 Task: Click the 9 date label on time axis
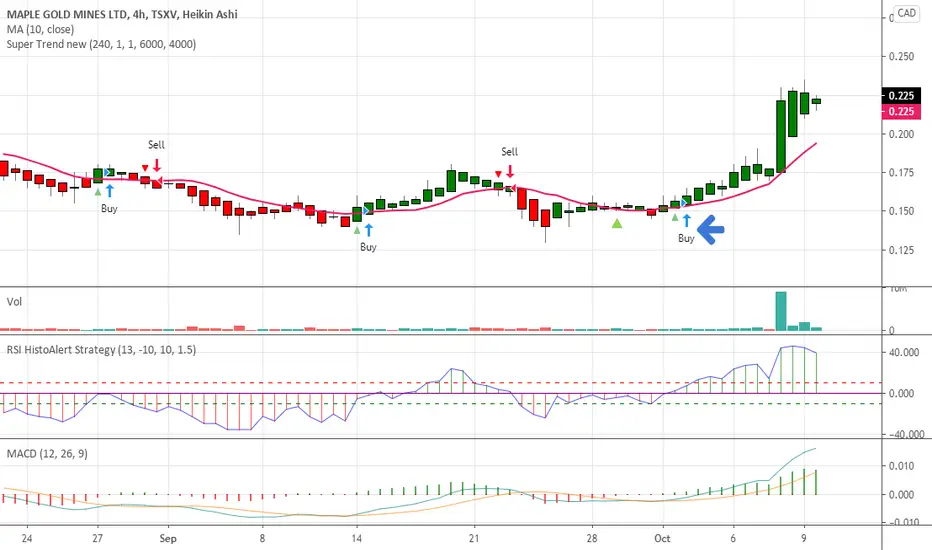(804, 539)
